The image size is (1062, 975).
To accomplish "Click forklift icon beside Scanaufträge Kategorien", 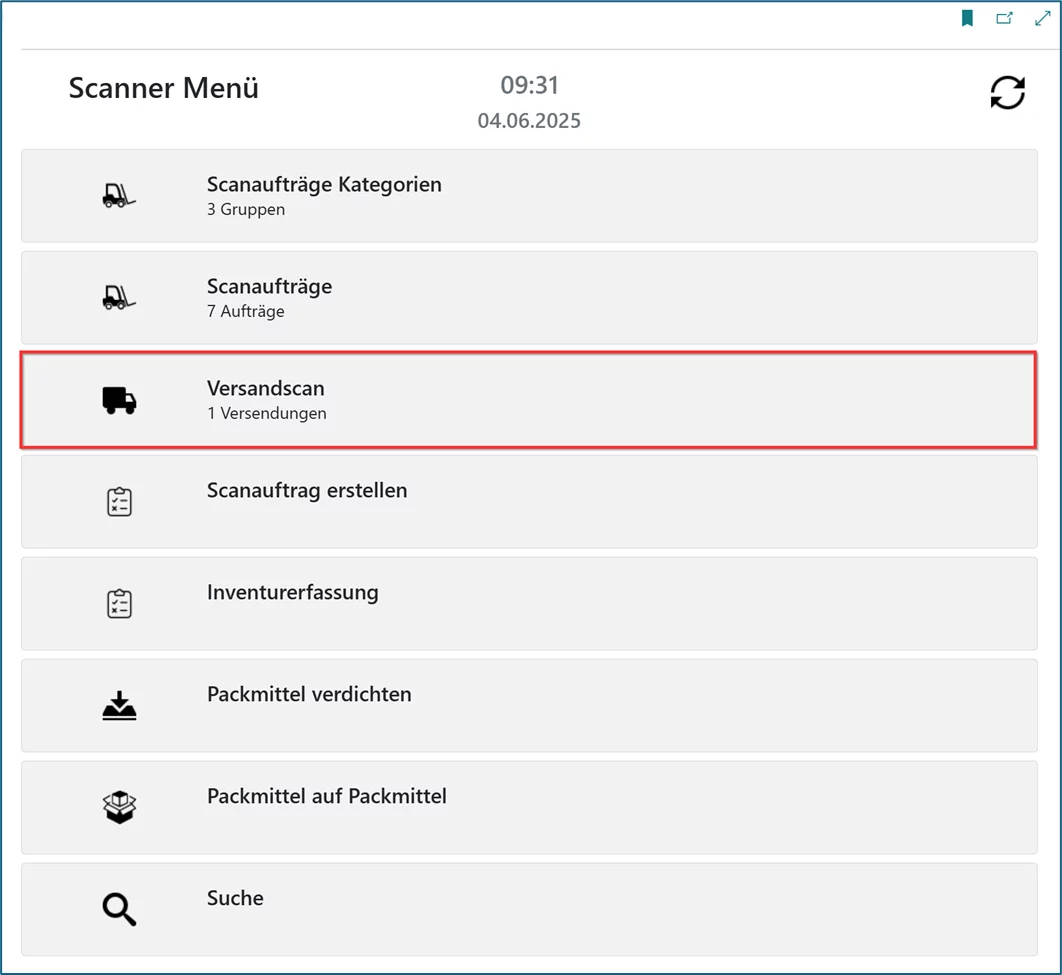I will click(119, 196).
